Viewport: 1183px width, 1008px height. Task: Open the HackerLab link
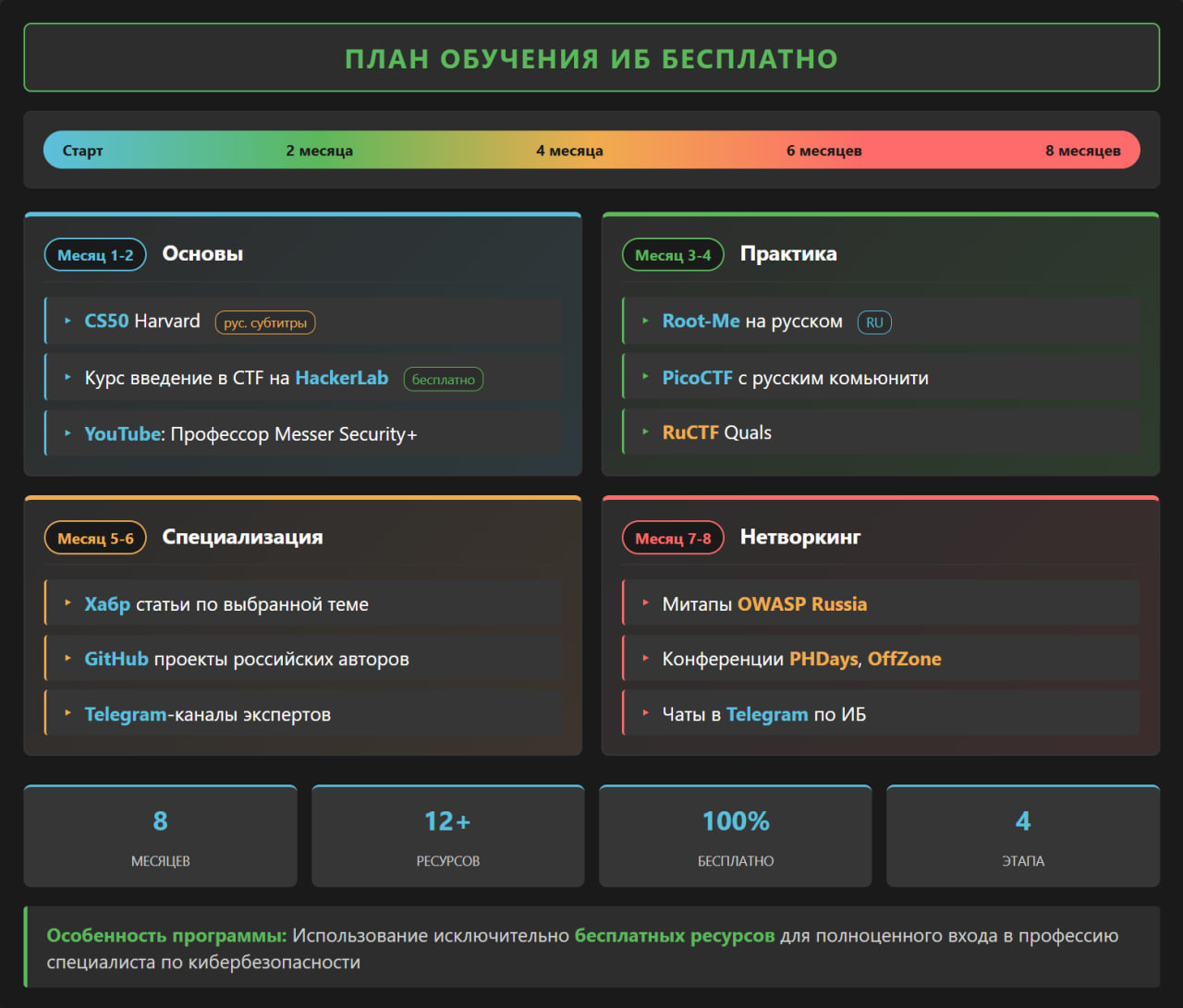tap(341, 378)
